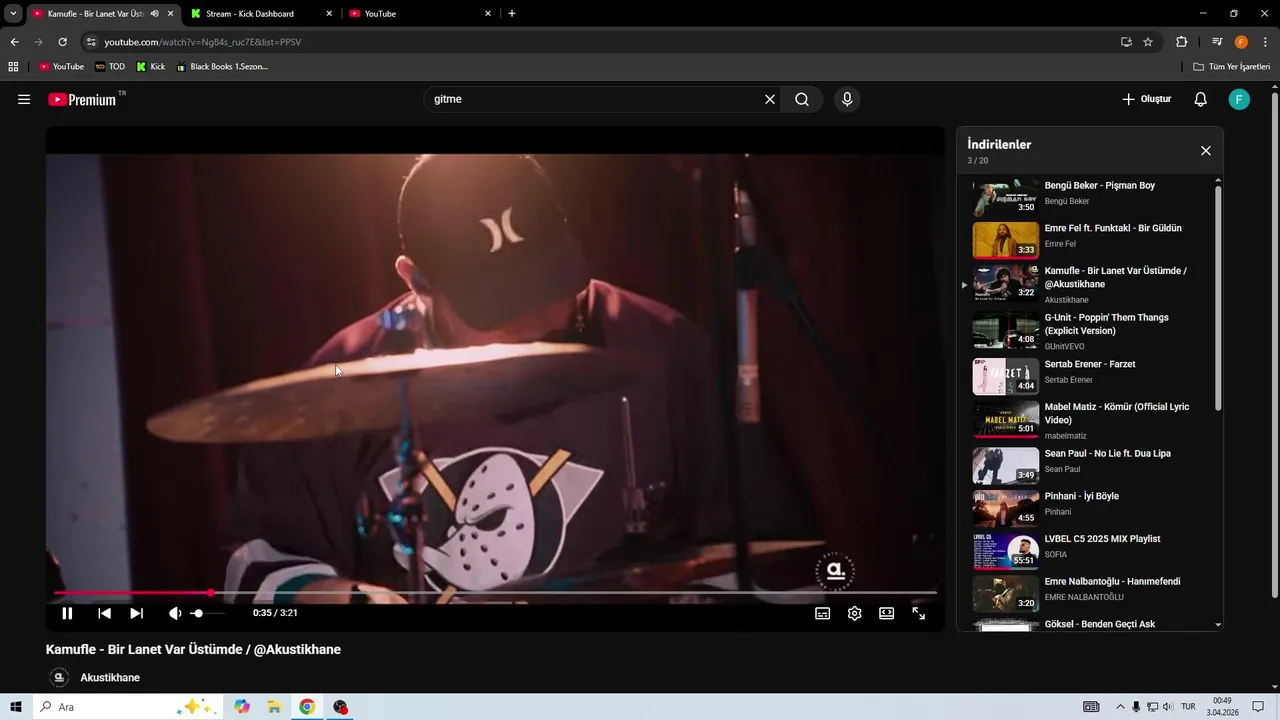Open Chrome three-dot menu
This screenshot has height=720, width=1280.
(x=1265, y=42)
